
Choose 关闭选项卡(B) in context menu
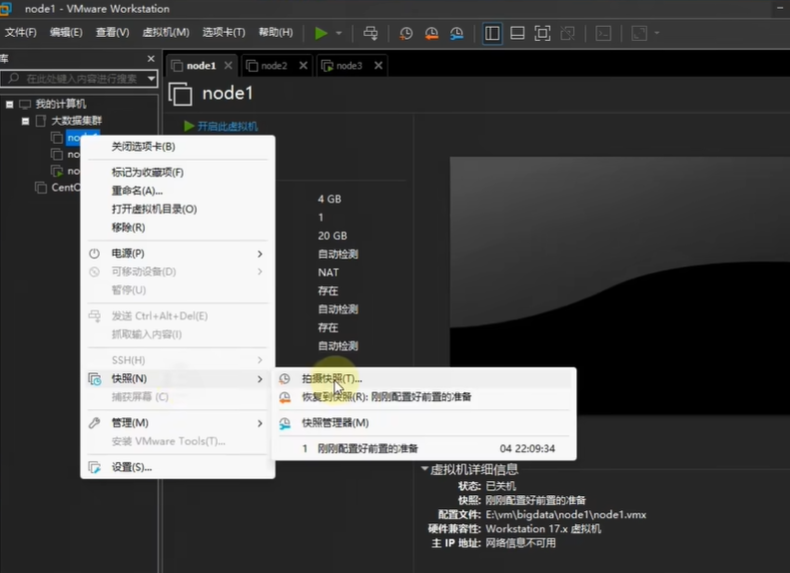178,147
